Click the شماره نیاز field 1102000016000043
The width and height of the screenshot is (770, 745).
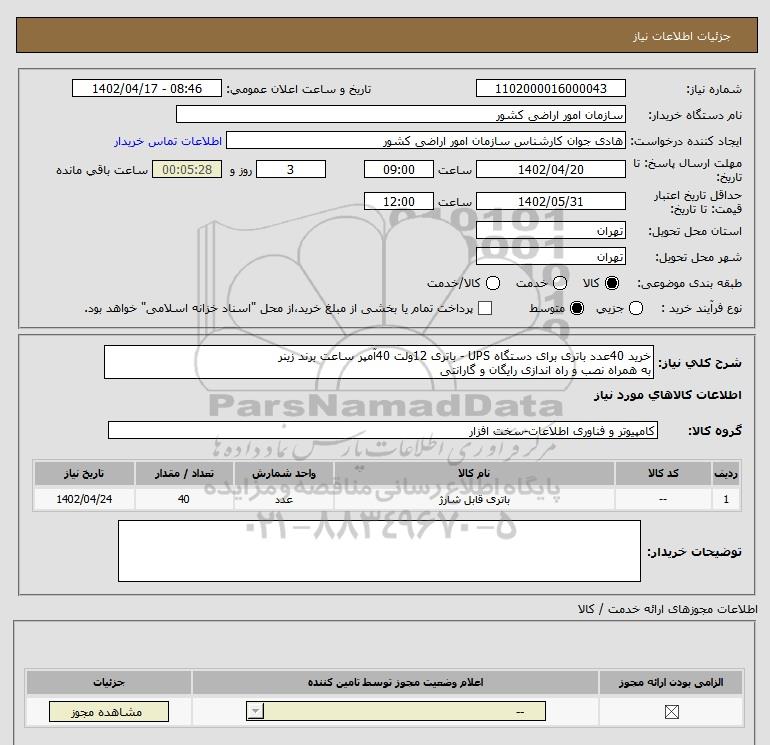(x=550, y=88)
